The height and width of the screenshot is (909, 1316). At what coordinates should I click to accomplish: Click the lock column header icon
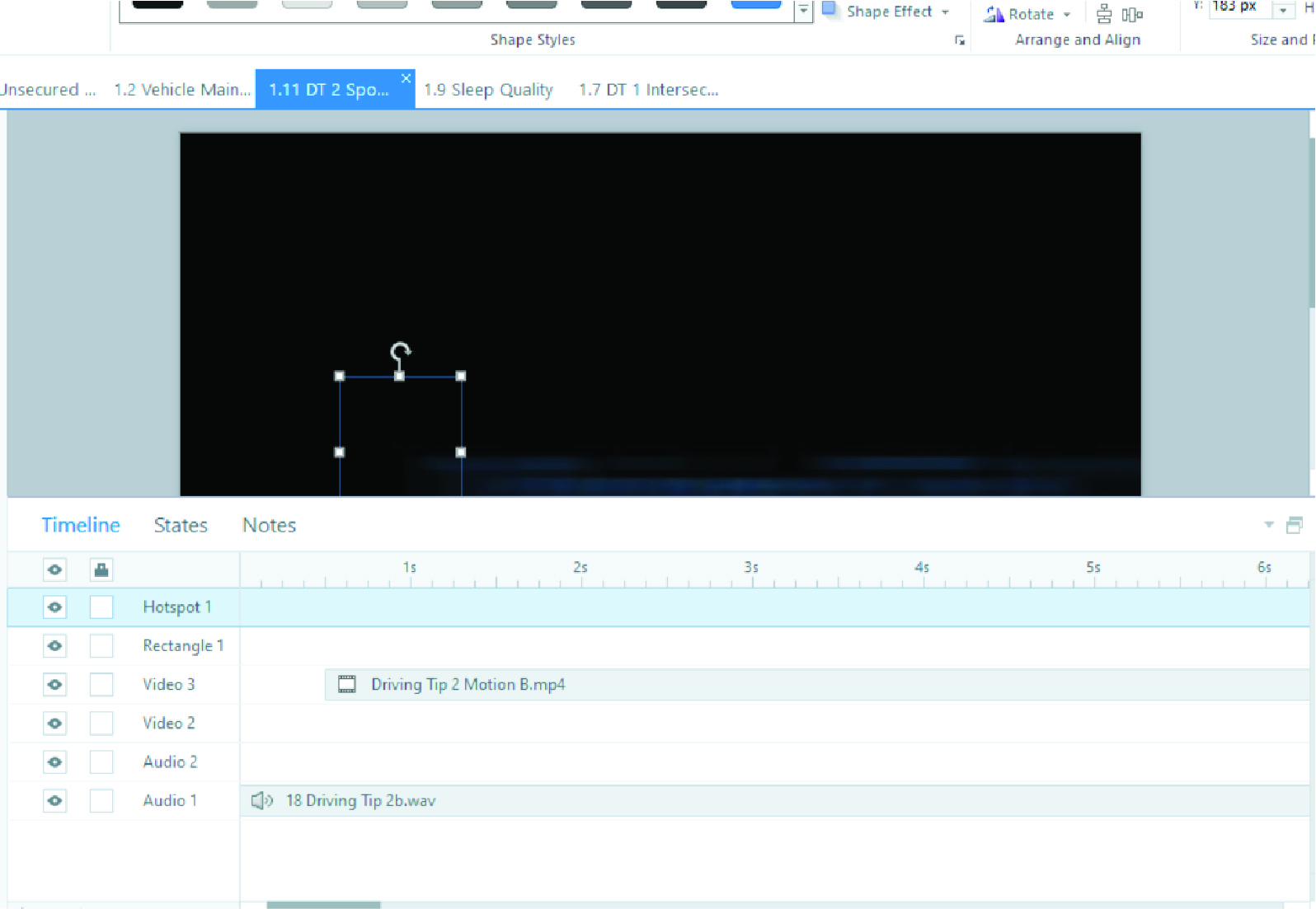coord(101,569)
